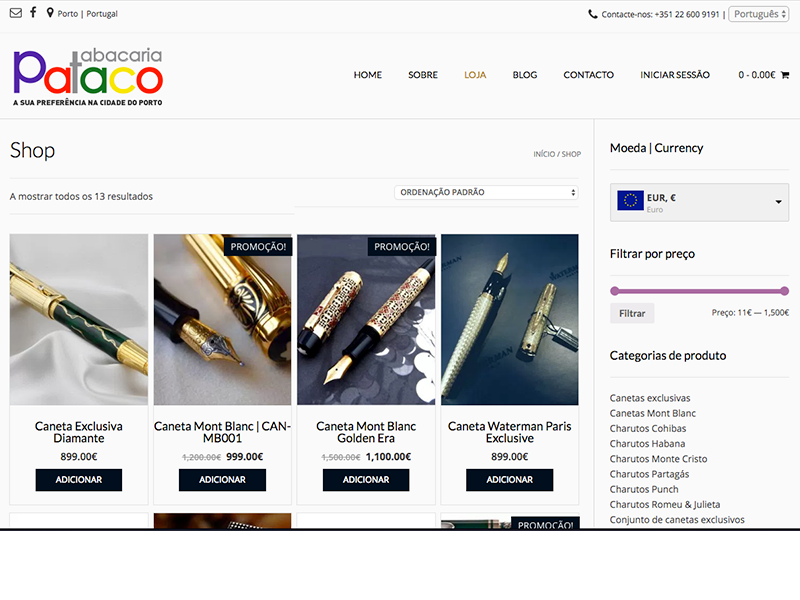Click the phone handset icon
This screenshot has height=600, width=800.
click(592, 14)
